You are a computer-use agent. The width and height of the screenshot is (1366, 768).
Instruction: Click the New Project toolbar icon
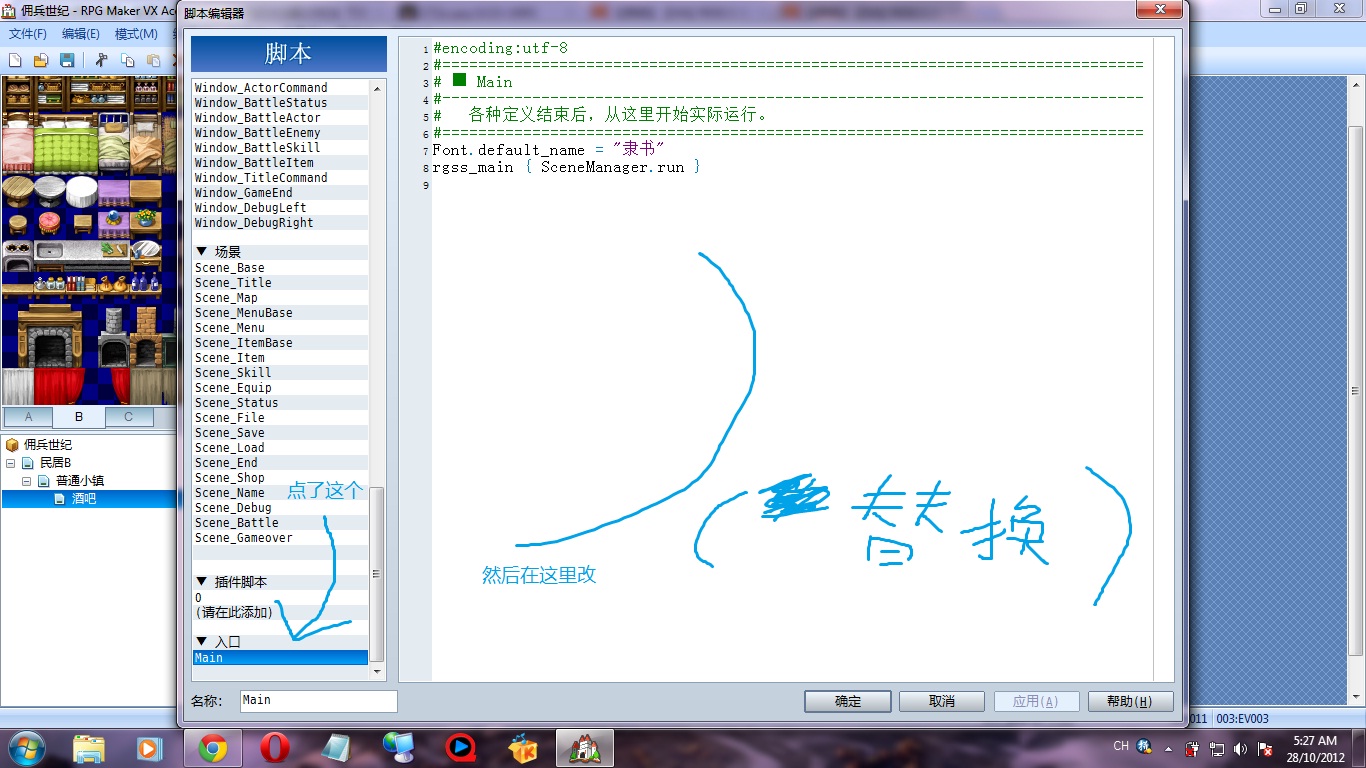[15, 60]
